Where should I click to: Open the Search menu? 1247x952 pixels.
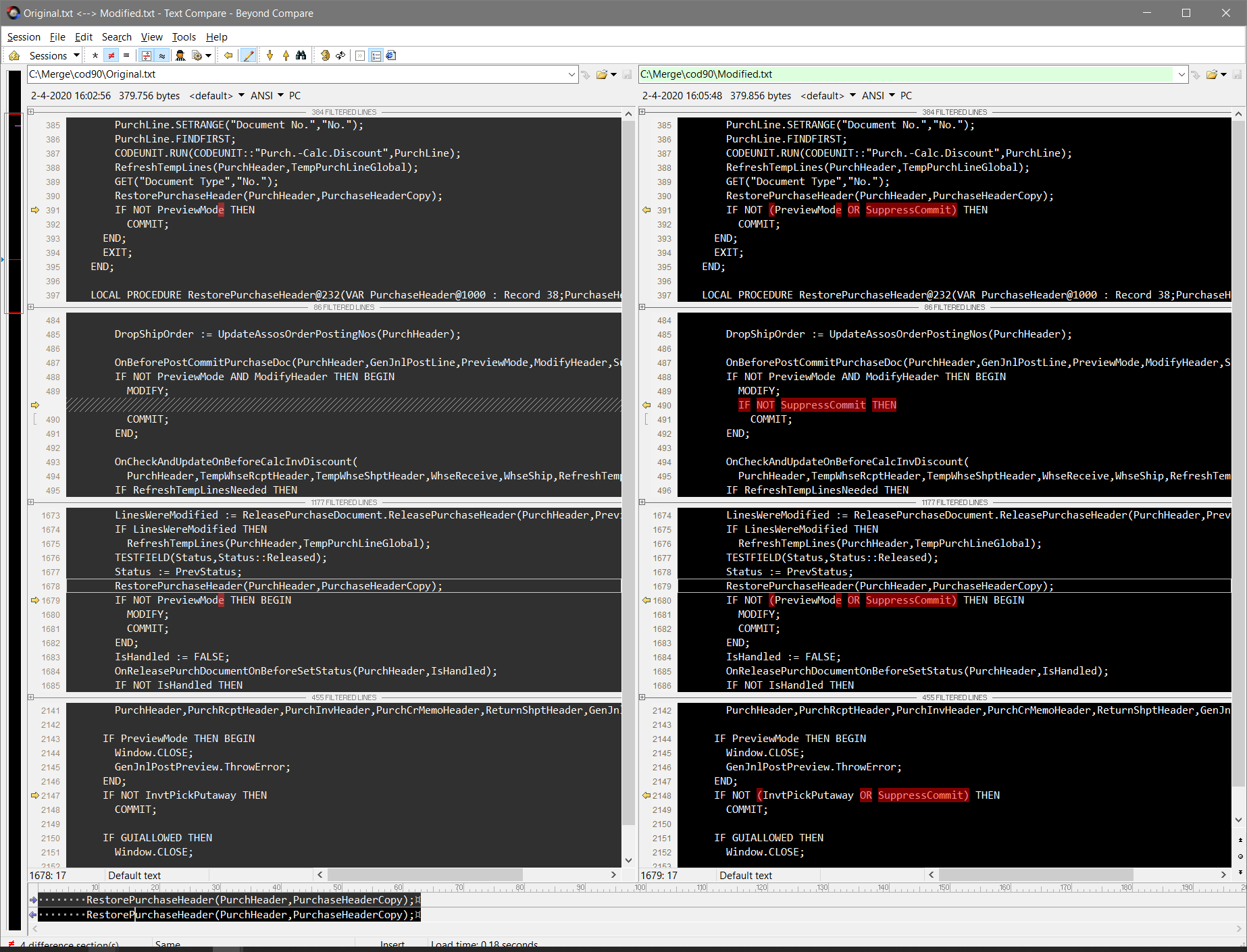[116, 37]
